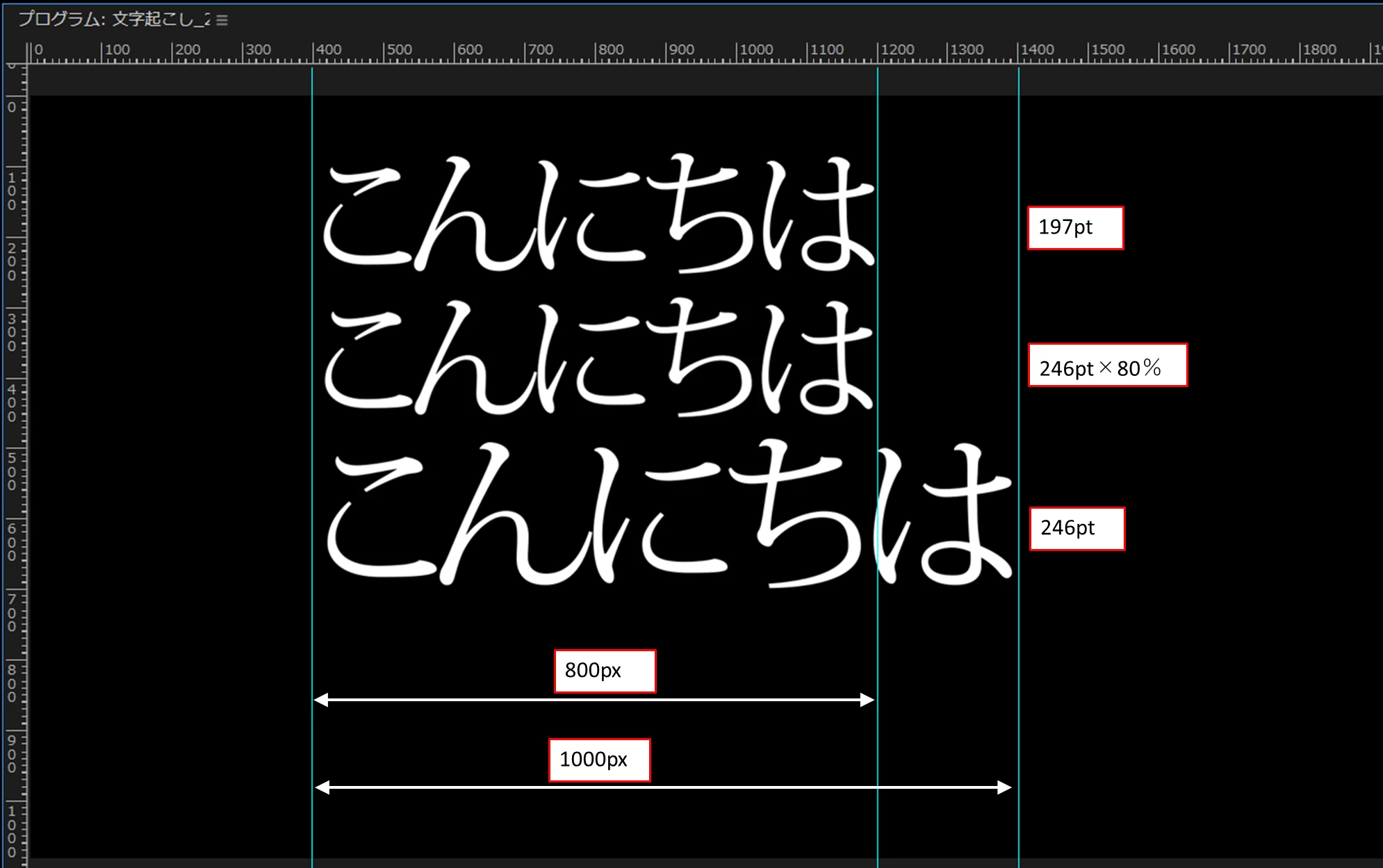Click the 1200 mark on horizontal ruler
This screenshot has height=868, width=1383.
[x=897, y=50]
